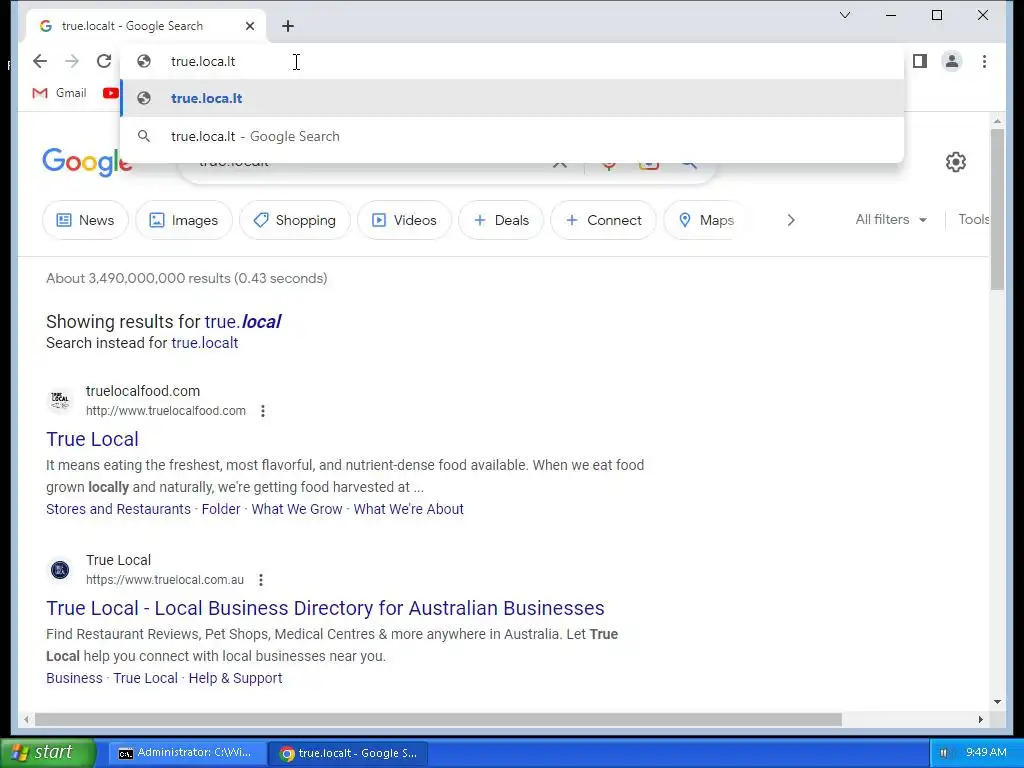1024x768 pixels.
Task: Click the truelocalfood.com favicon
Action: click(60, 400)
